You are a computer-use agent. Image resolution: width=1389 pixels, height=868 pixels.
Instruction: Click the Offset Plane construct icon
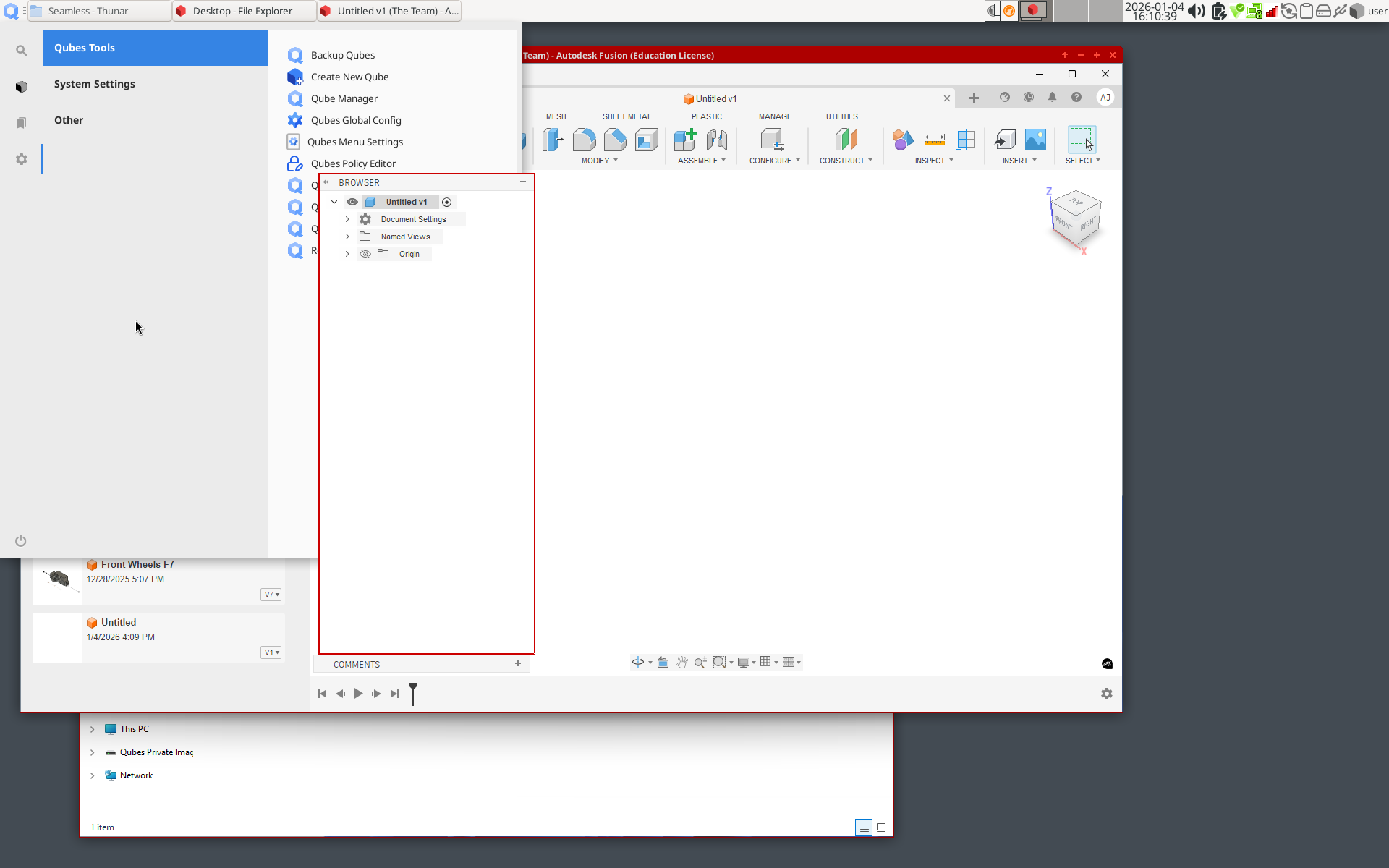click(845, 139)
